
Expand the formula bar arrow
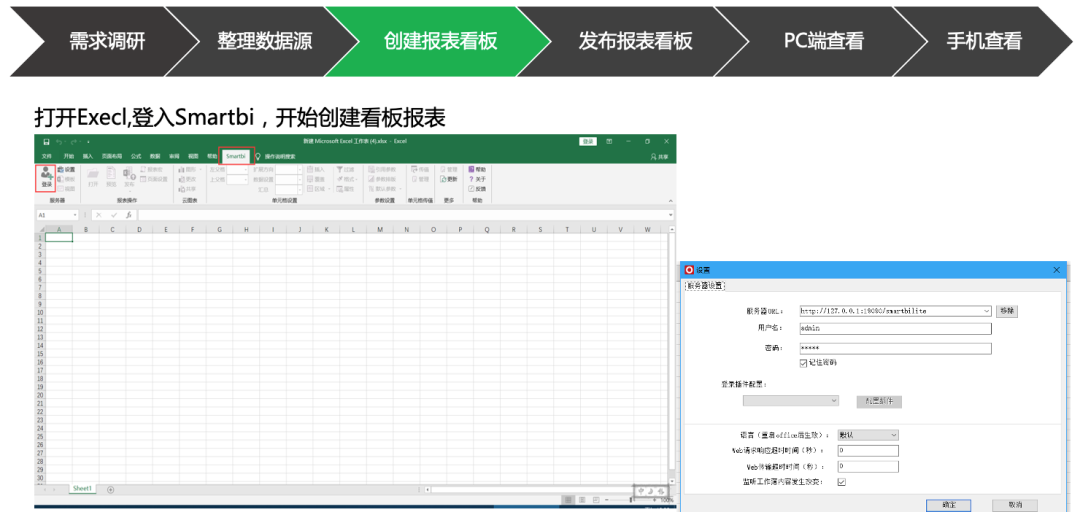(671, 215)
